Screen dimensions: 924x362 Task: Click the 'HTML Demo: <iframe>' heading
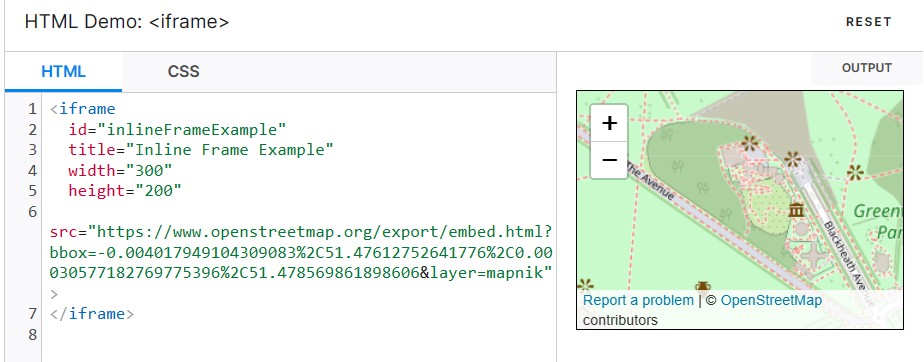pos(127,22)
